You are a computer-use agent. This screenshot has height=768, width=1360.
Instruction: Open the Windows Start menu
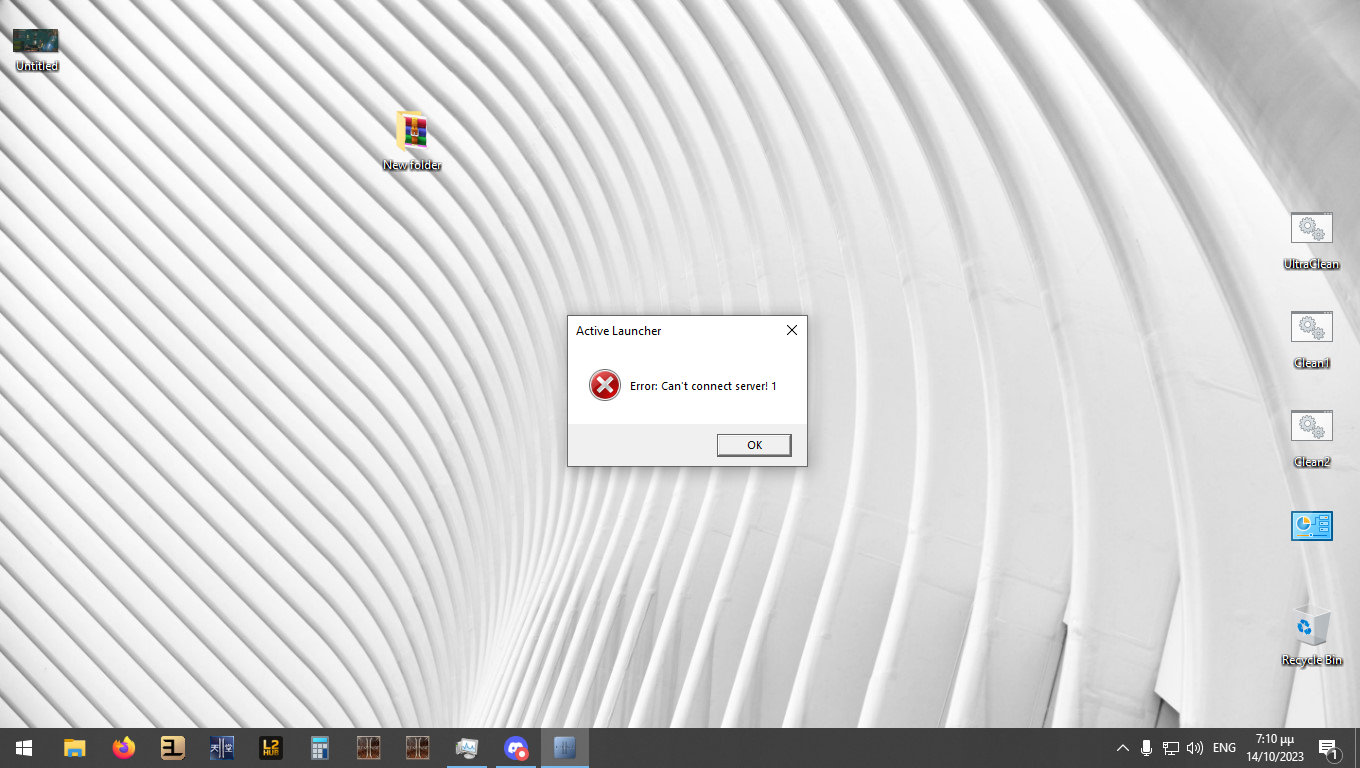click(24, 748)
